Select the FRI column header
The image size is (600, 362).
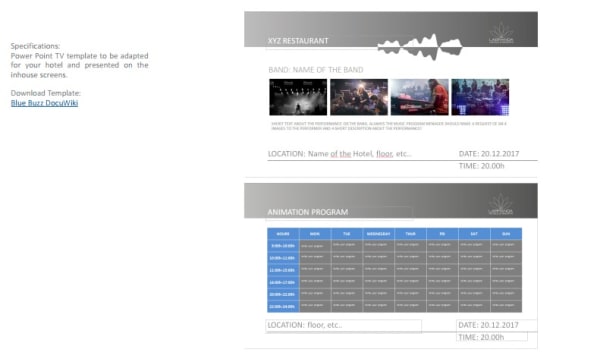coord(442,234)
